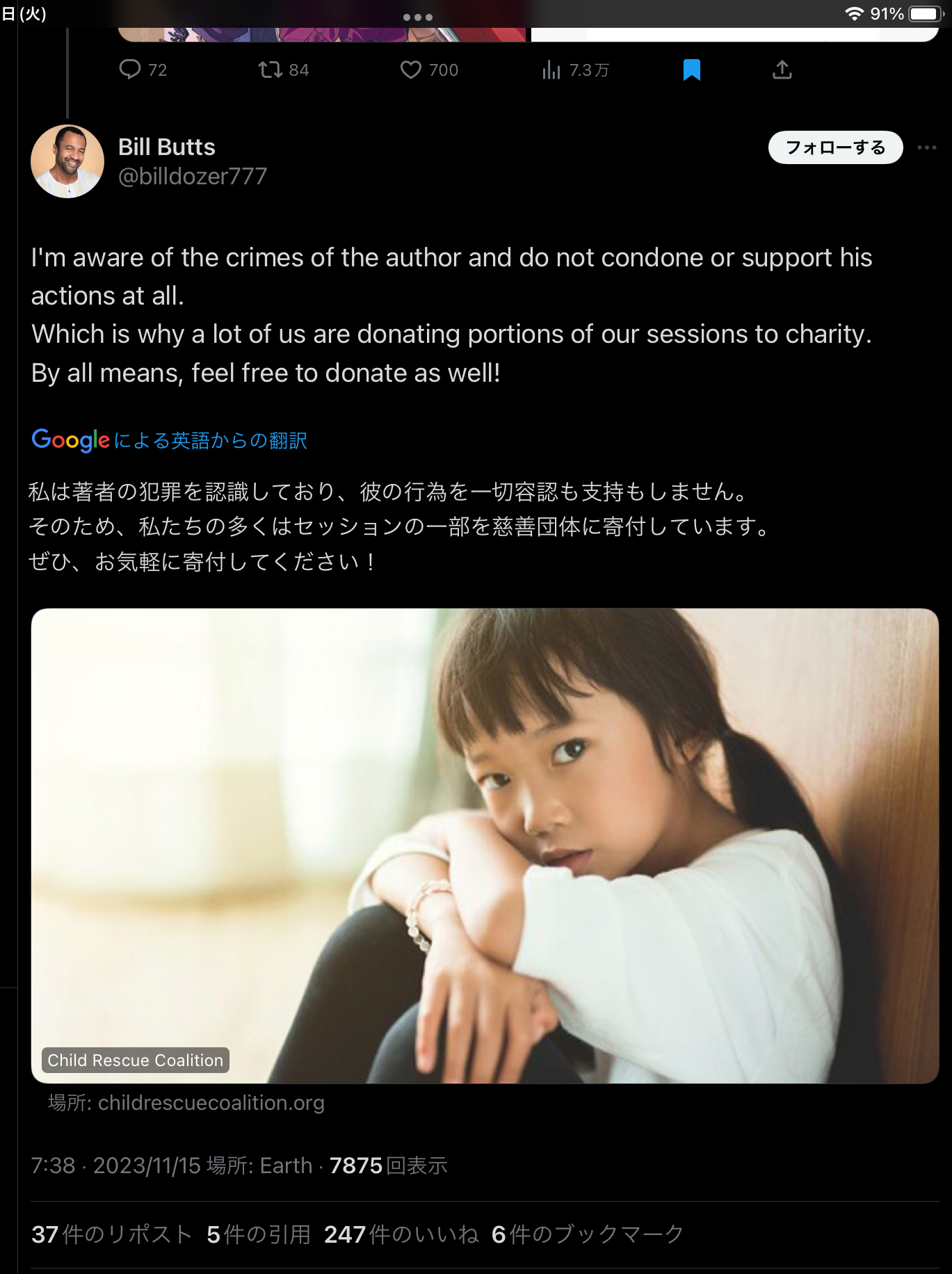
Task: Tap the 7875 回表示 view count
Action: tap(389, 1166)
